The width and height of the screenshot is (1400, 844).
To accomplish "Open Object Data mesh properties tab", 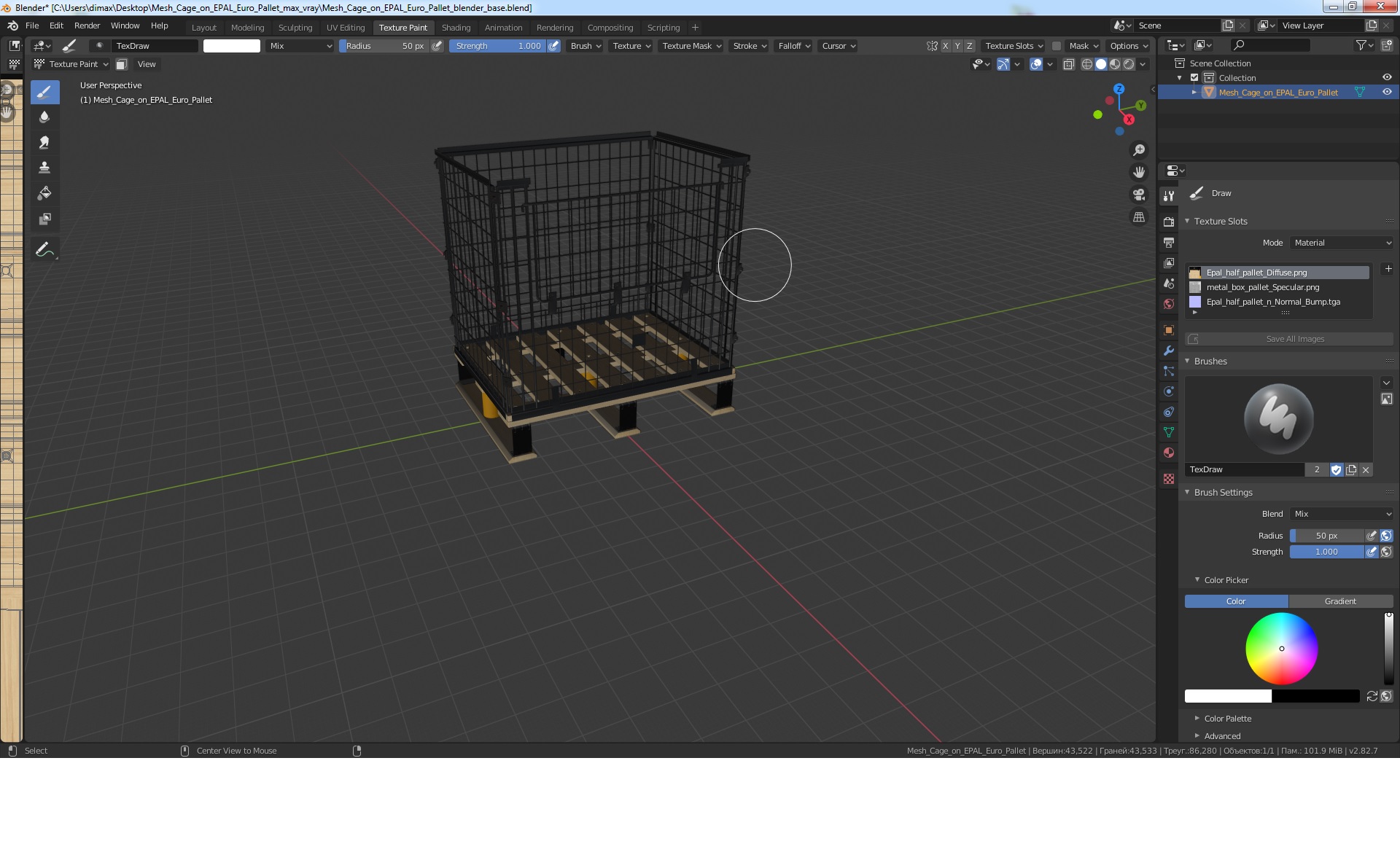I will pyautogui.click(x=1169, y=432).
